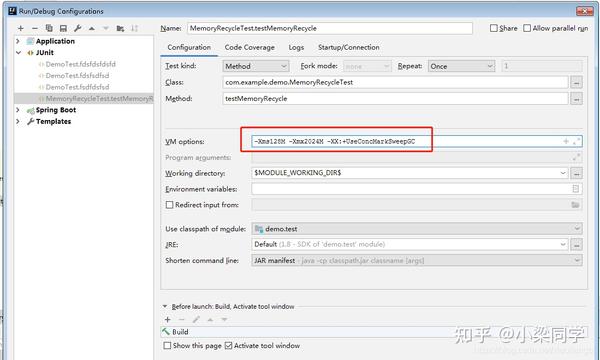The height and width of the screenshot is (360, 600).
Task: Expand the Spring Boot tree node
Action: coord(18,110)
